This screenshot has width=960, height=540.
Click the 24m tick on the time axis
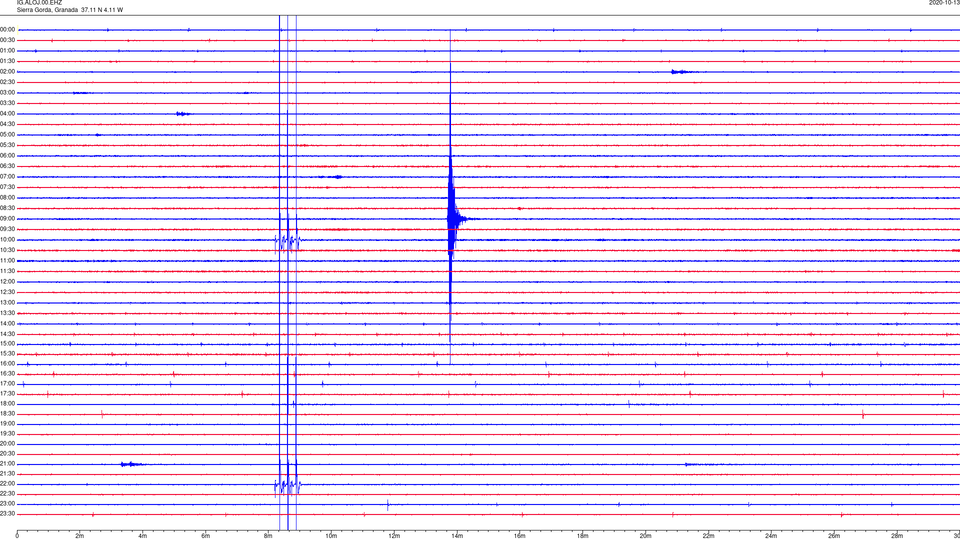click(x=771, y=536)
